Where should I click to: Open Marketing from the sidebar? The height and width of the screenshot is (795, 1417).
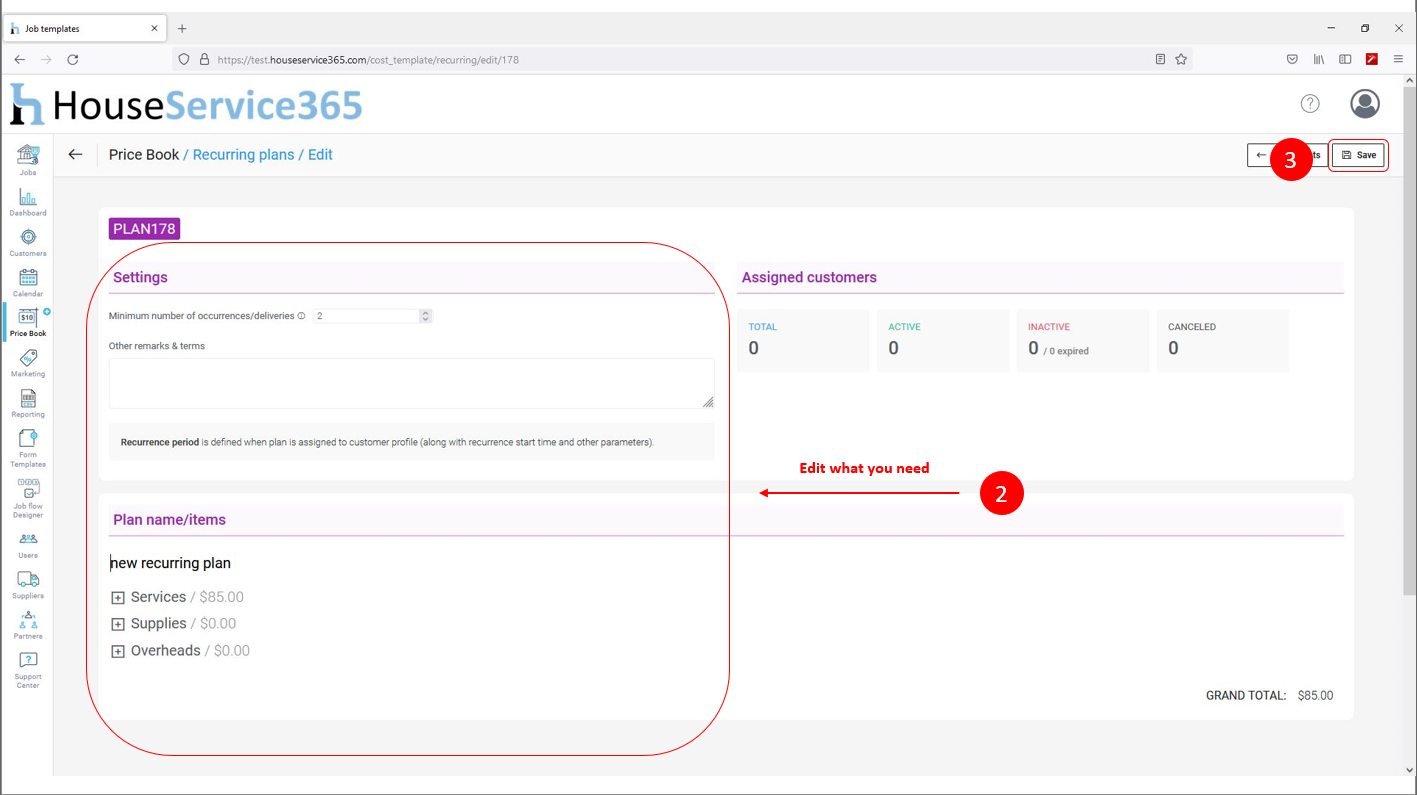click(28, 361)
